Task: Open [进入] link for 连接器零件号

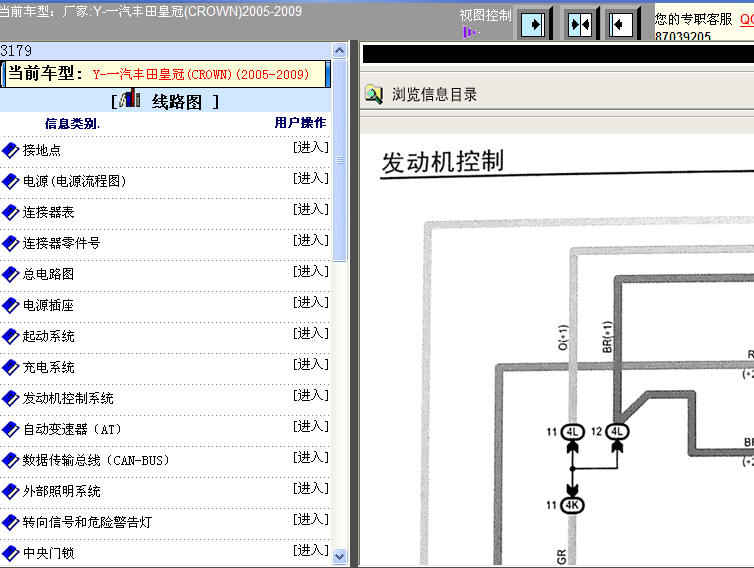Action: (311, 240)
